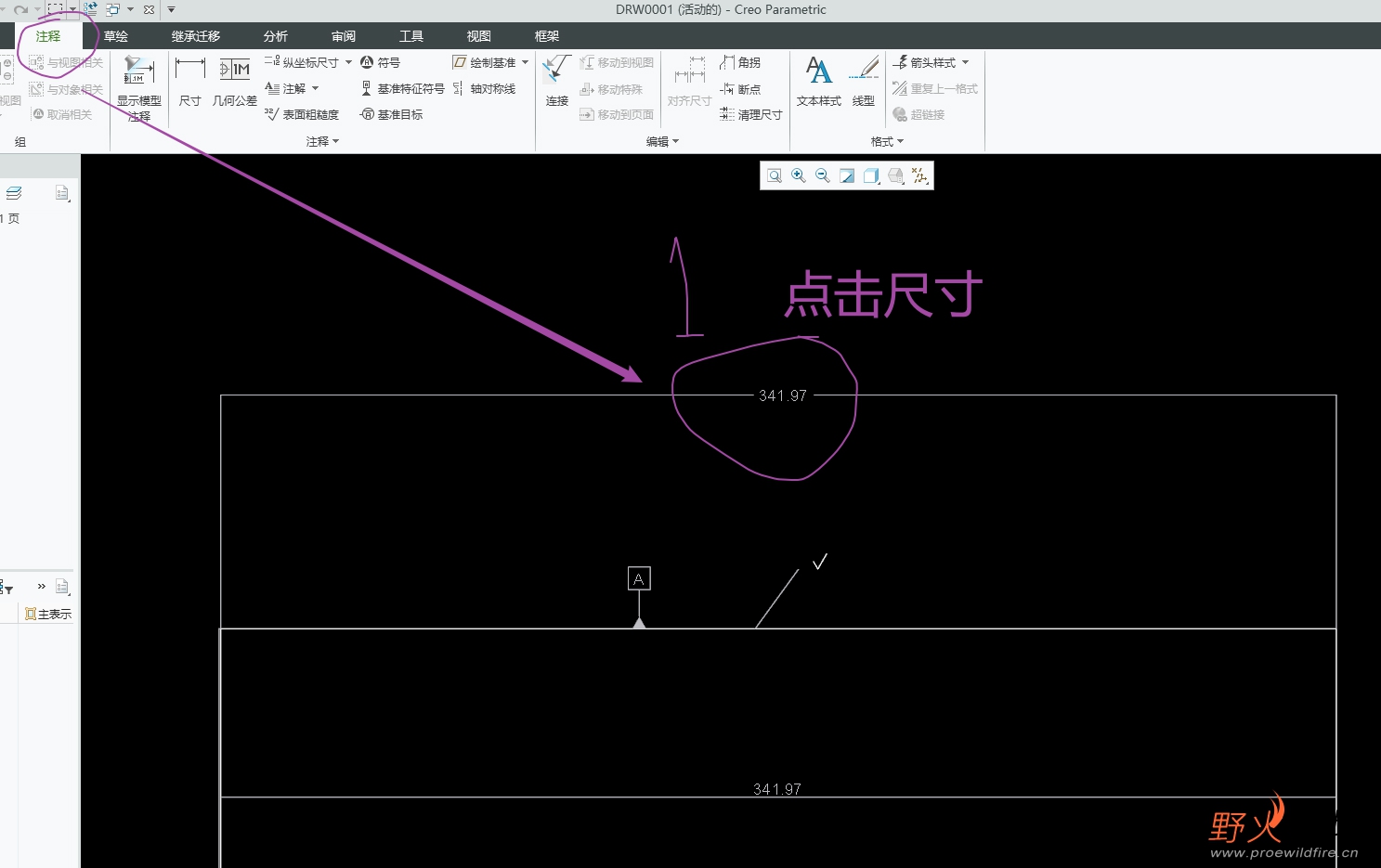Screen dimensions: 1381x868
Task: Click 显示模型注释 show model annotations
Action: [139, 88]
